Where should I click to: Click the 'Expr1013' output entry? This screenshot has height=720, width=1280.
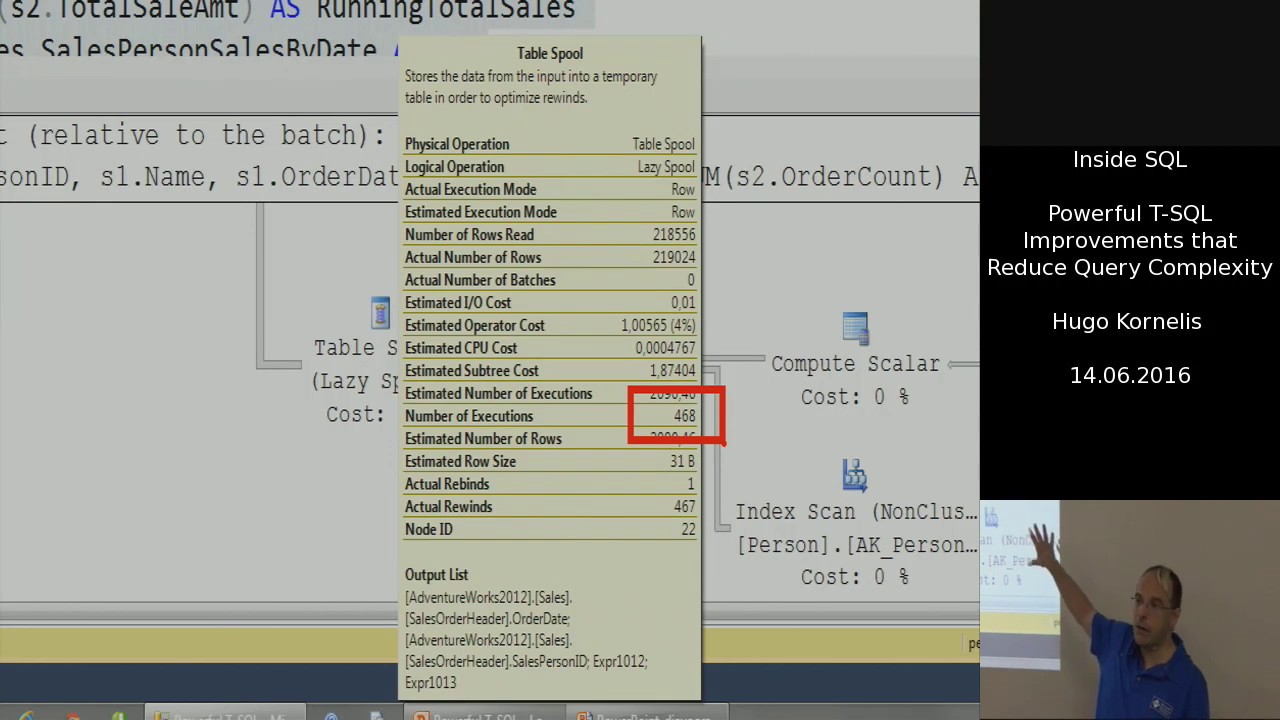(430, 683)
